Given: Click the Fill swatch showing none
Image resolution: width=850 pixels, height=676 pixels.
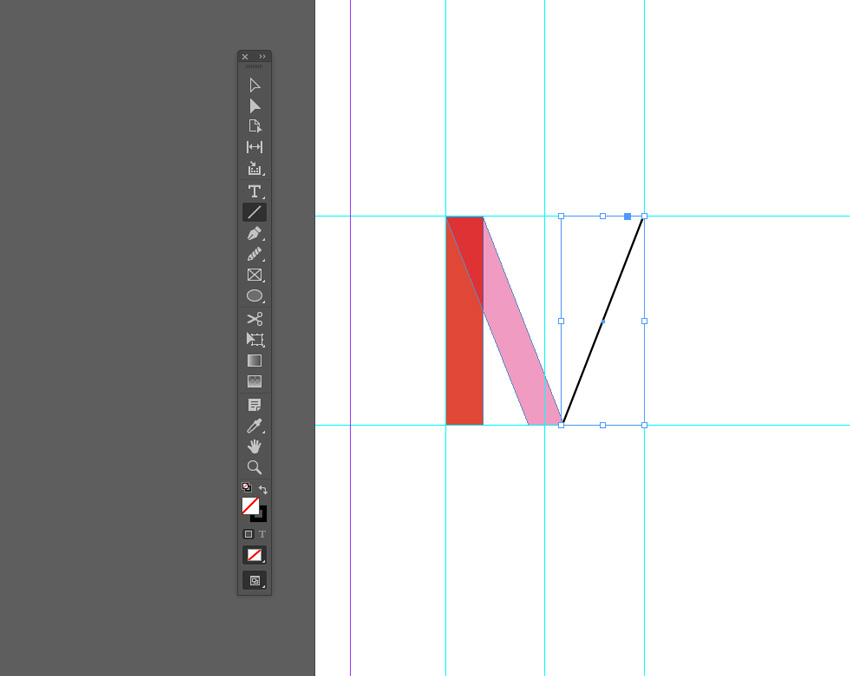Looking at the screenshot, I should click(250, 506).
